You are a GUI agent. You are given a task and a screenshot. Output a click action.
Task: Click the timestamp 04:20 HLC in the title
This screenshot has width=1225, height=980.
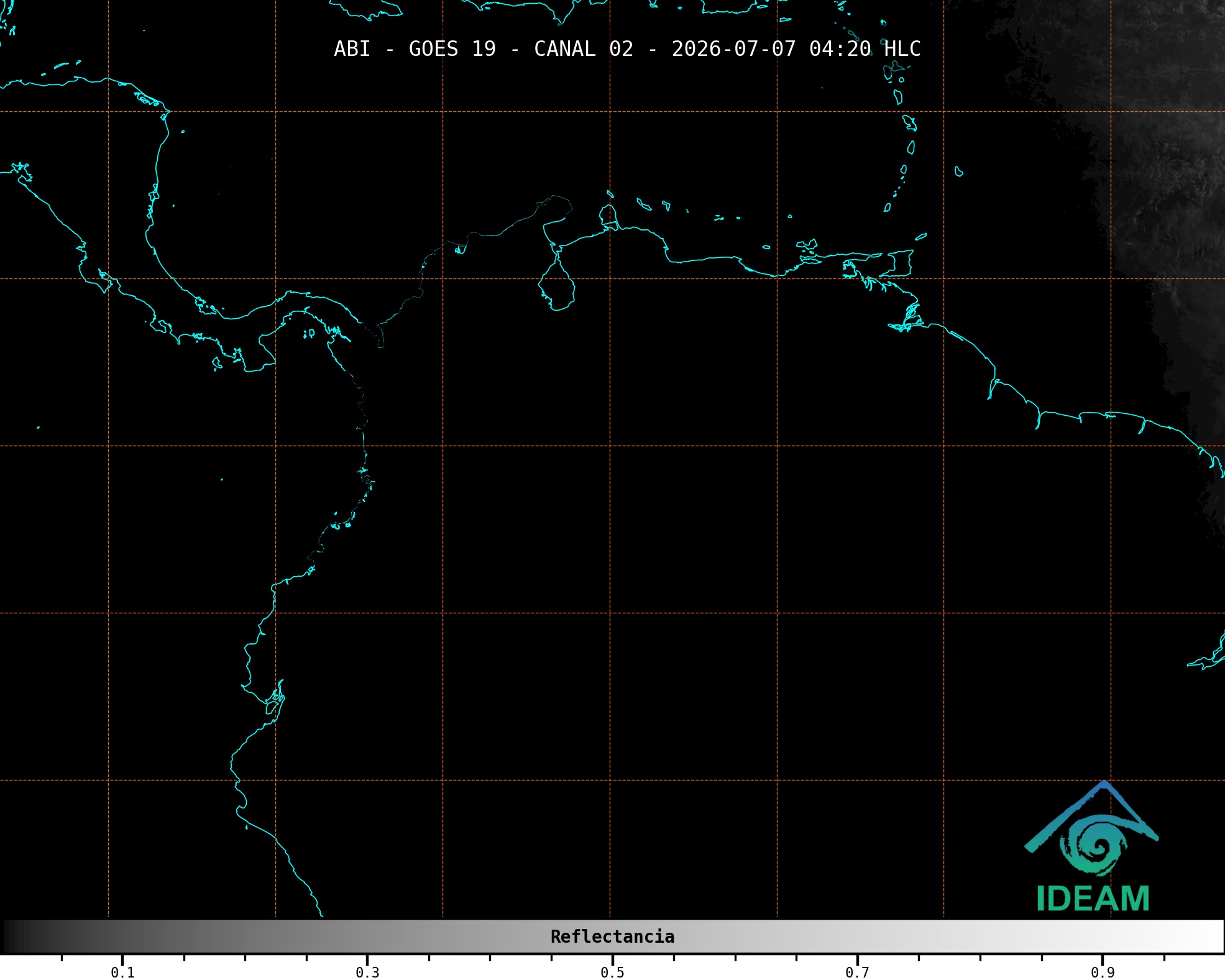[x=865, y=49]
